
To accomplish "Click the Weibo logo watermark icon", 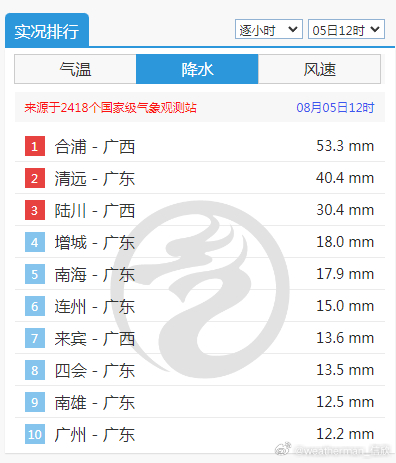I will click(283, 449).
